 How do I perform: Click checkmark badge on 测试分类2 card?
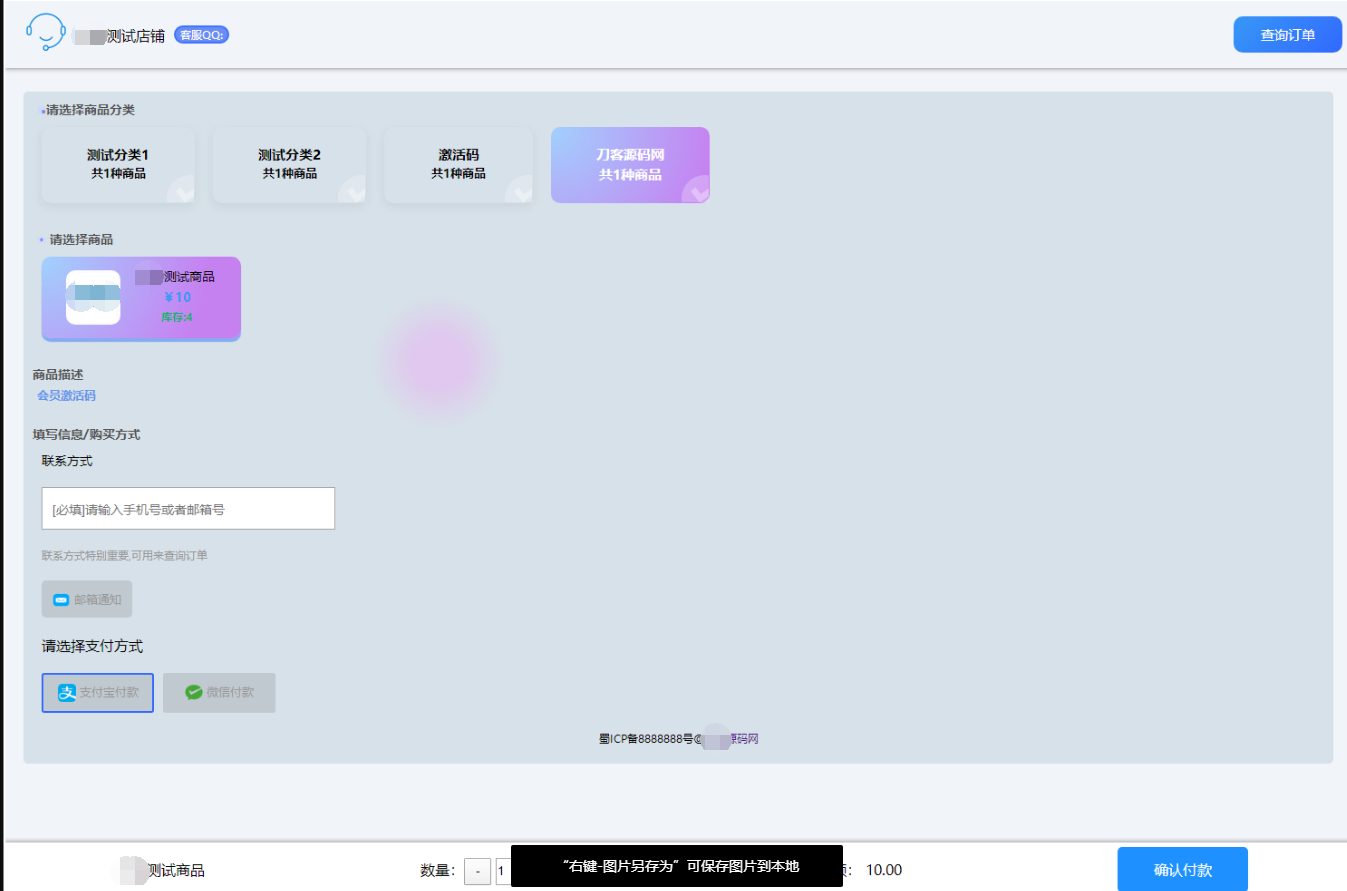tap(352, 190)
